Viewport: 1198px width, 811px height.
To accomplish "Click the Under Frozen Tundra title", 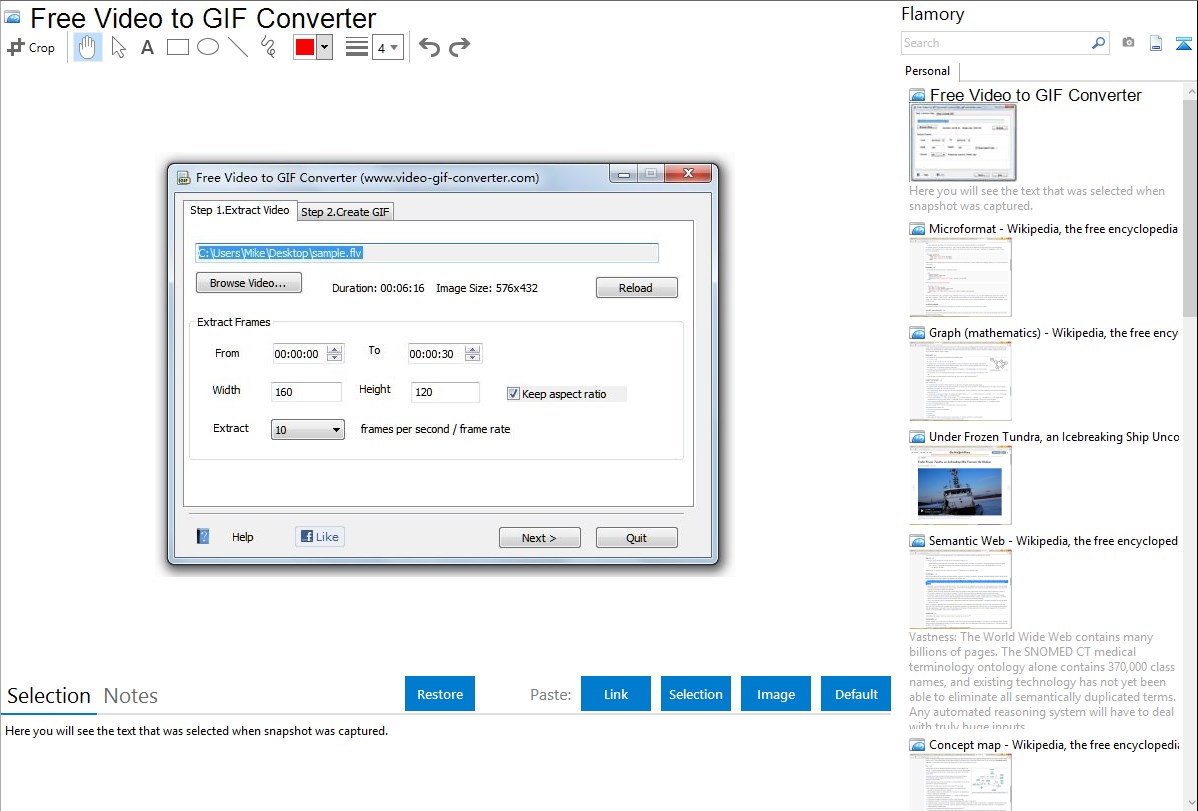I will [x=1054, y=436].
